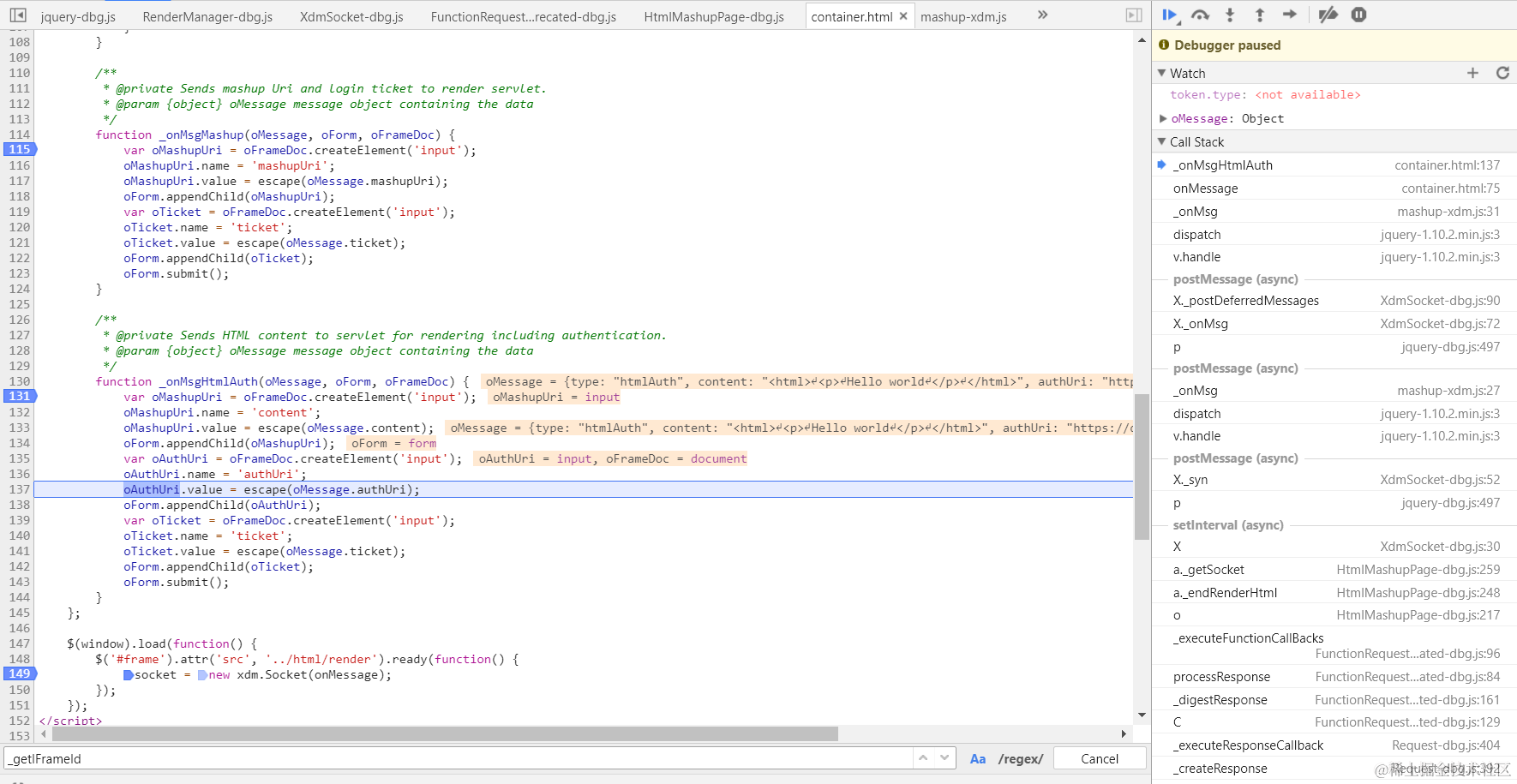
Task: Toggle match case Aa in search
Action: [978, 759]
